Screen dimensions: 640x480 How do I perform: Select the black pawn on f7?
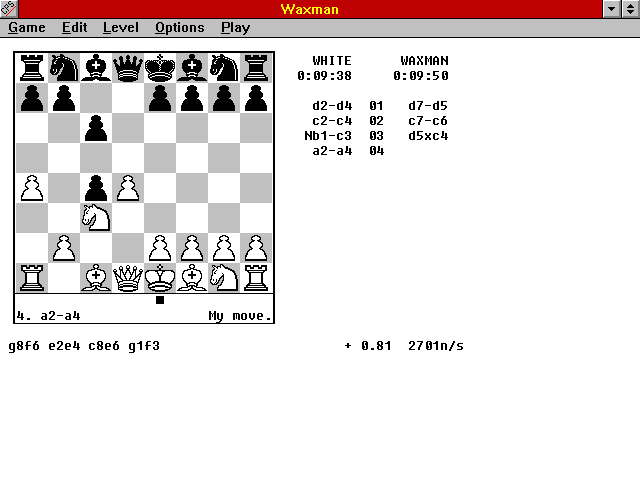coord(192,98)
